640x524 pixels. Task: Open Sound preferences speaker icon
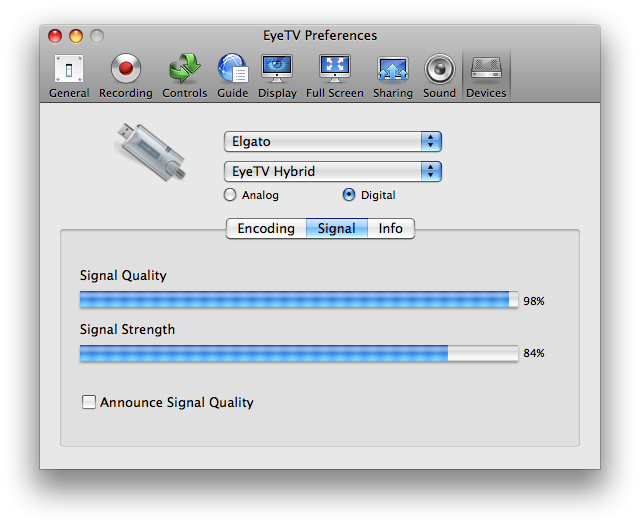coord(439,76)
